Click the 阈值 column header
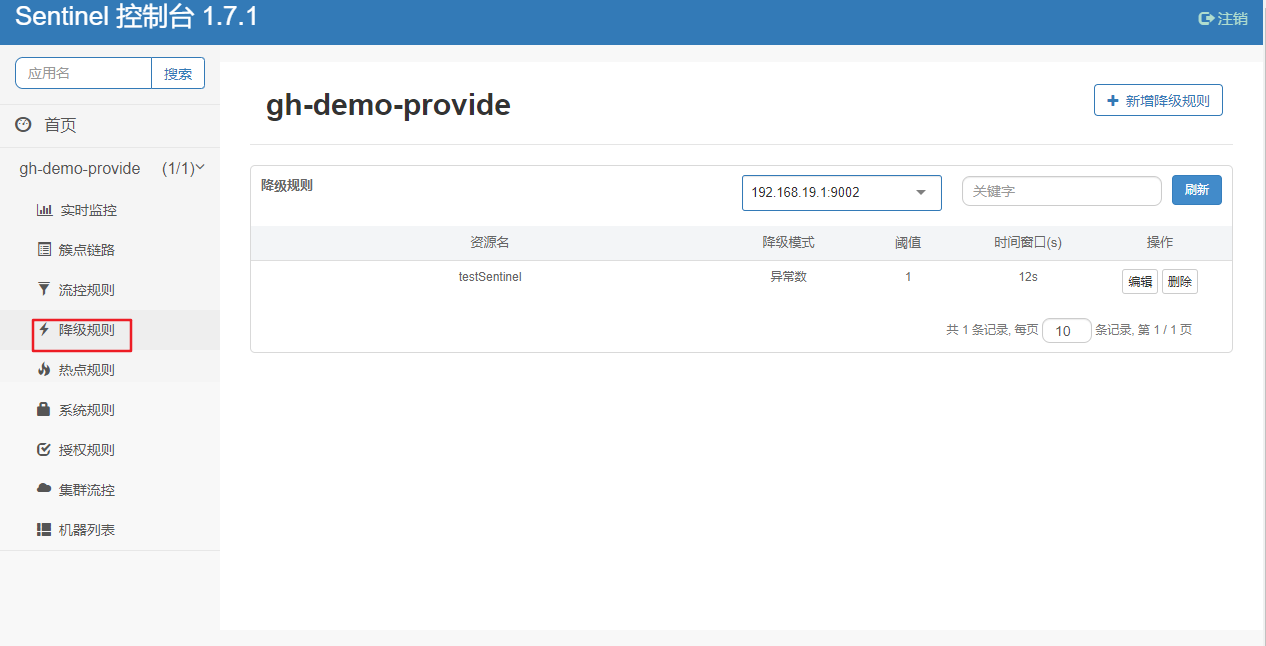Image resolution: width=1266 pixels, height=646 pixels. 908,243
